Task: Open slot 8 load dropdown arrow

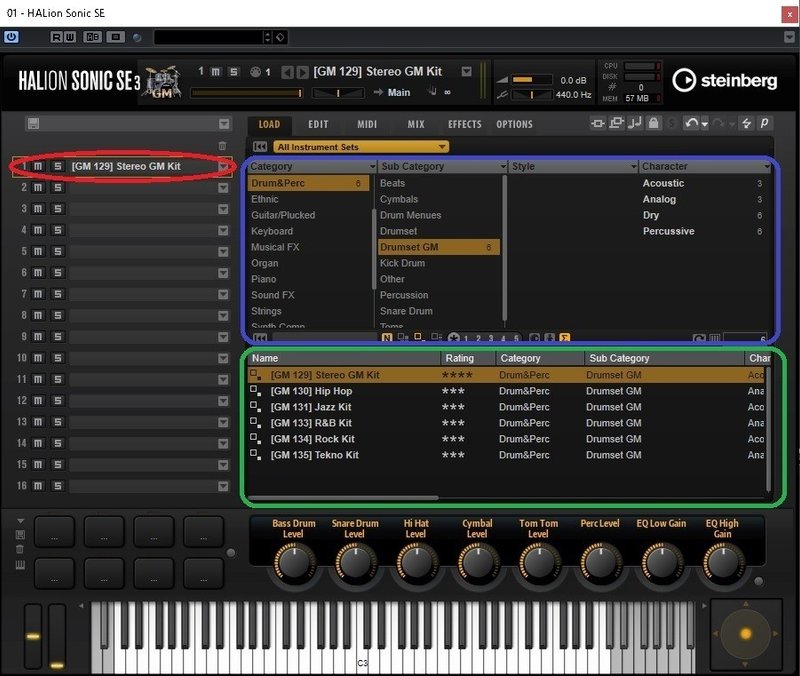Action: pyautogui.click(x=223, y=315)
